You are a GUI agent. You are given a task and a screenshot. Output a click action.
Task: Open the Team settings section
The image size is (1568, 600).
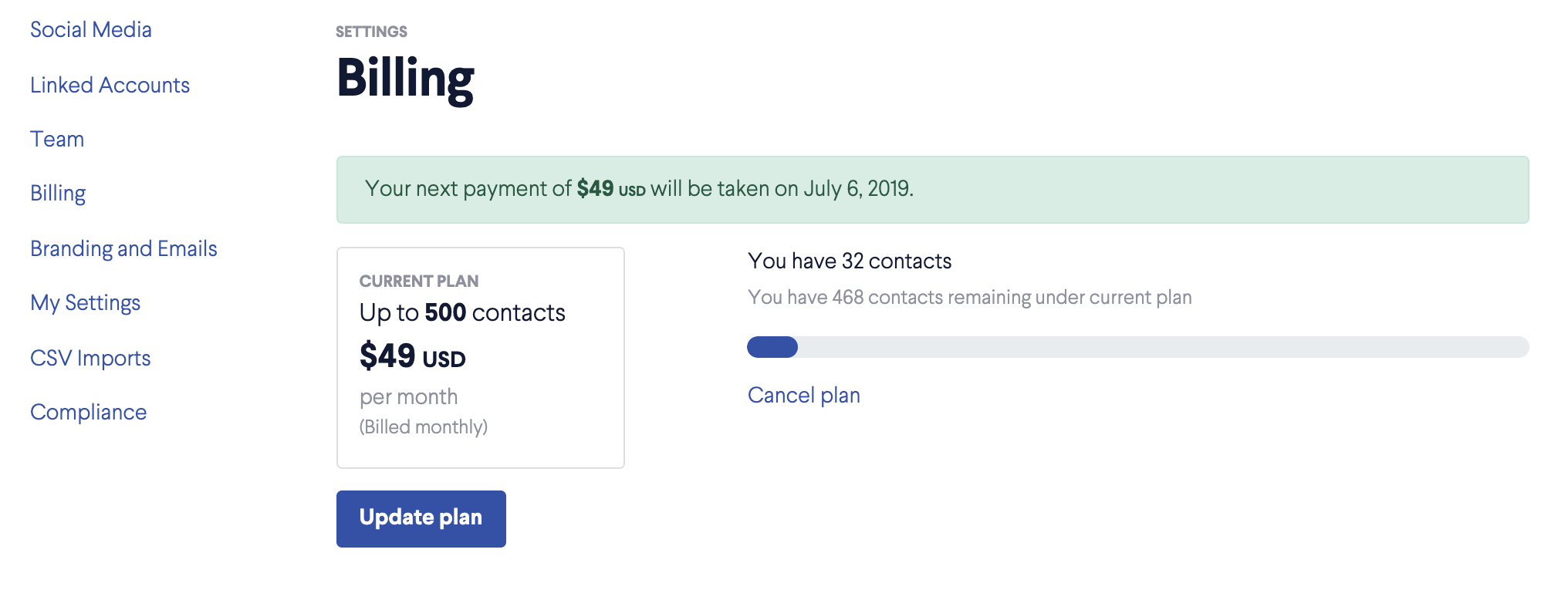click(57, 140)
